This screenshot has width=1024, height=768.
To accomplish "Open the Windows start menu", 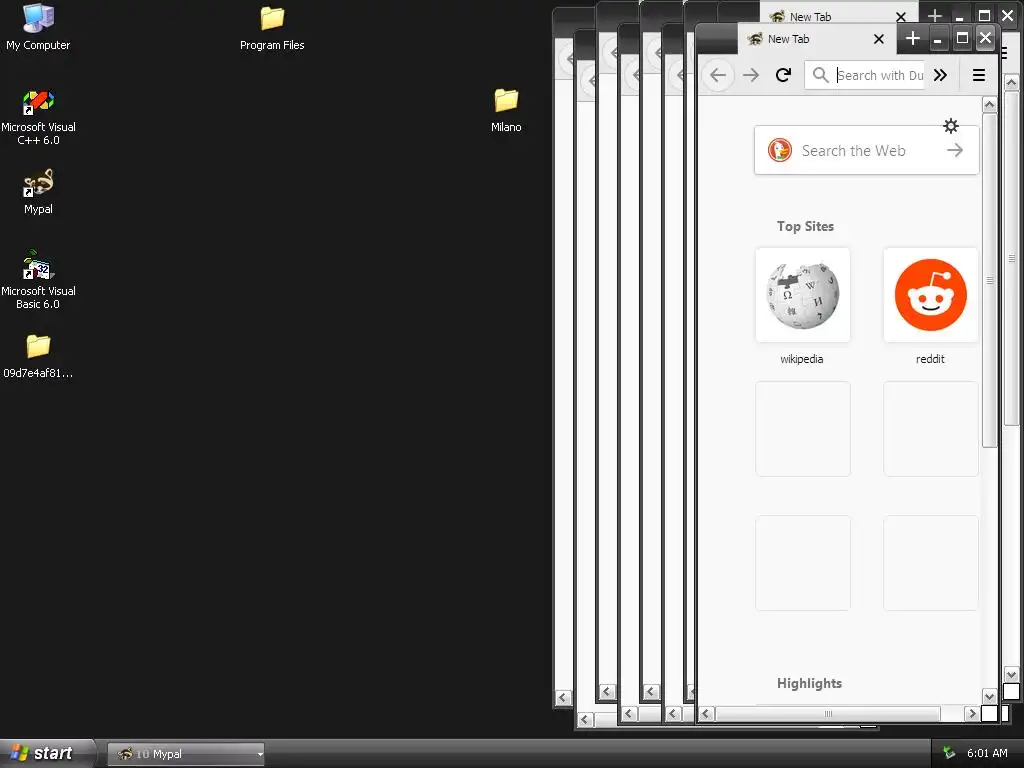I will [47, 754].
